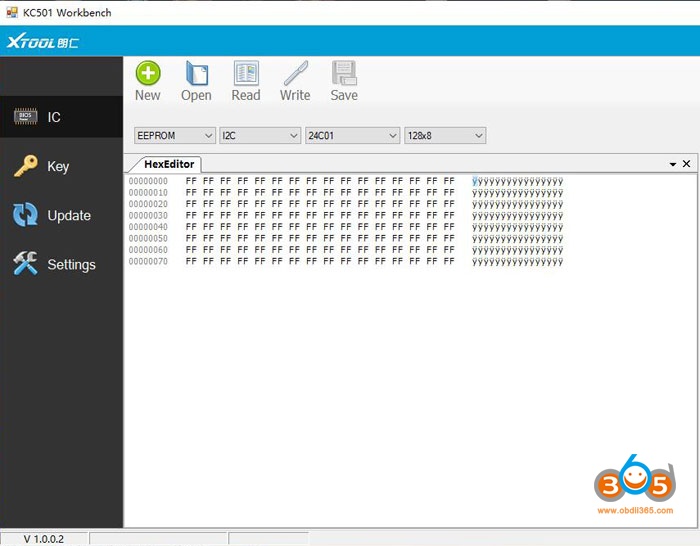The width and height of the screenshot is (700, 546).
Task: Click offset row 00000060
Action: (x=148, y=250)
